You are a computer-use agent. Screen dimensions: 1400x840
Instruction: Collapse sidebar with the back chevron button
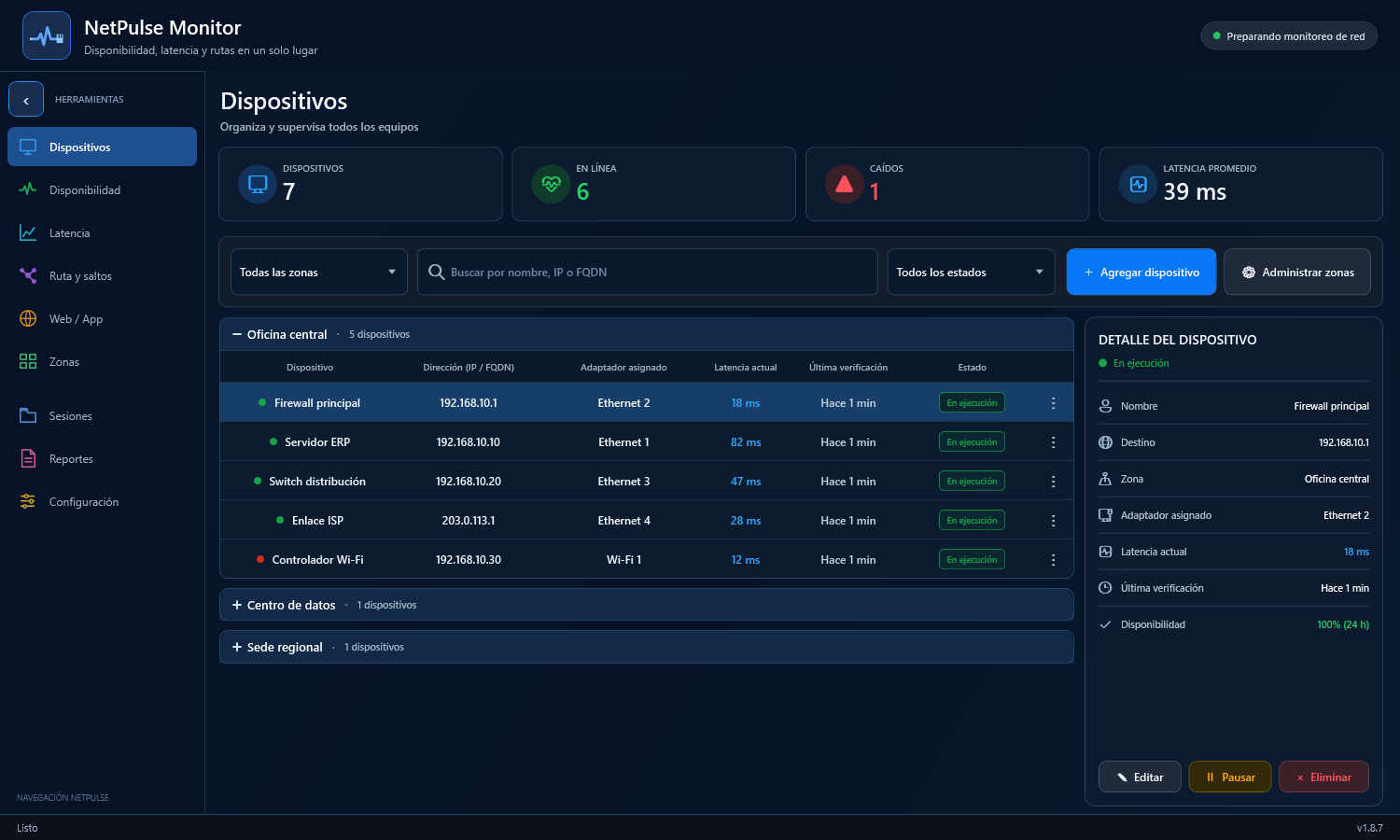(26, 99)
